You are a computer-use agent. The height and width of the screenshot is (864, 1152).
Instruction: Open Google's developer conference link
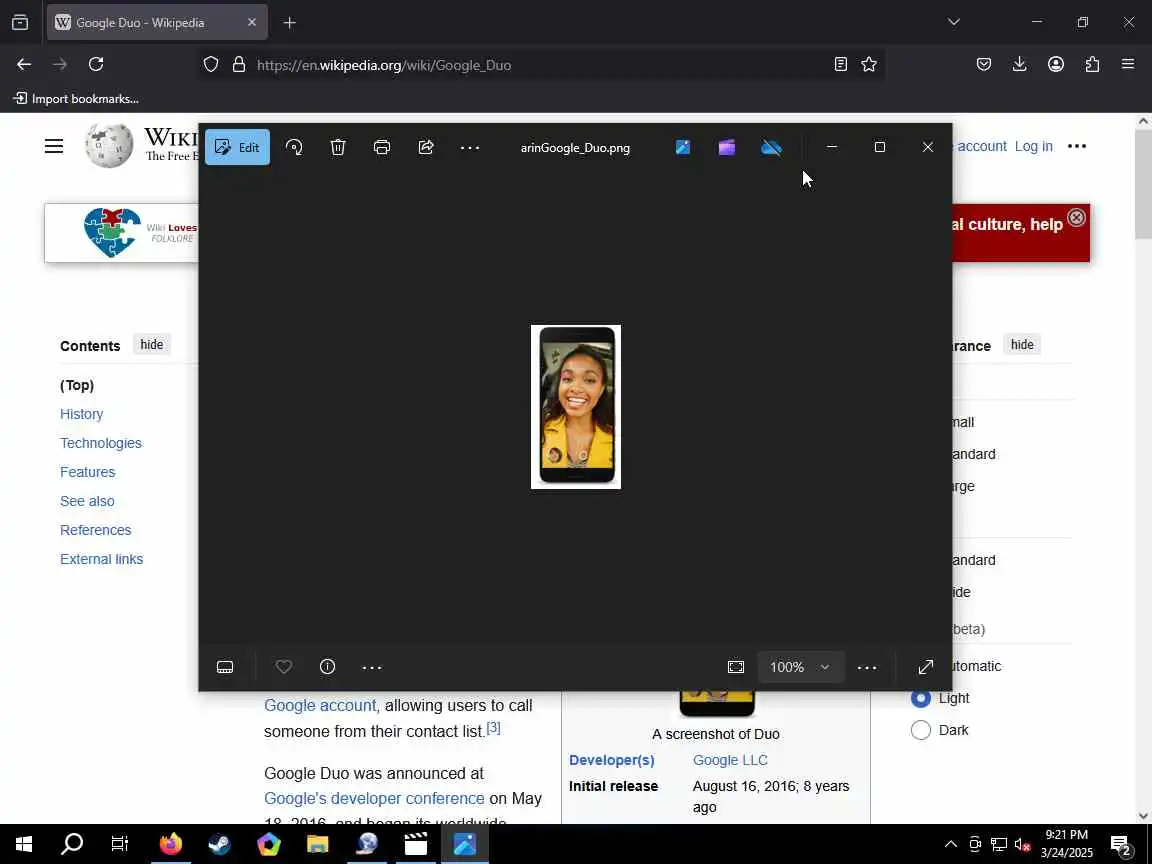pos(374,799)
